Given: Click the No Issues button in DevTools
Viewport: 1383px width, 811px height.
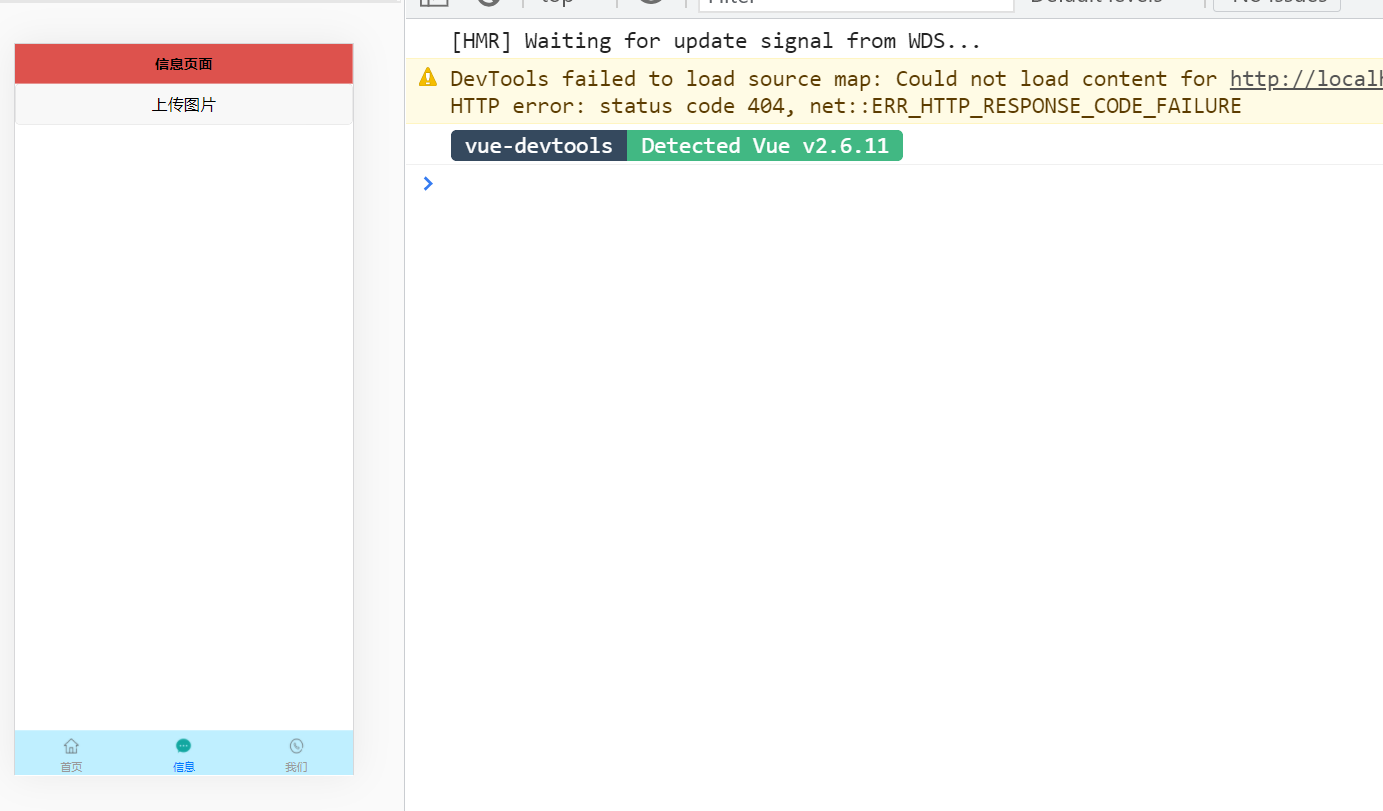Looking at the screenshot, I should pos(1276,2).
